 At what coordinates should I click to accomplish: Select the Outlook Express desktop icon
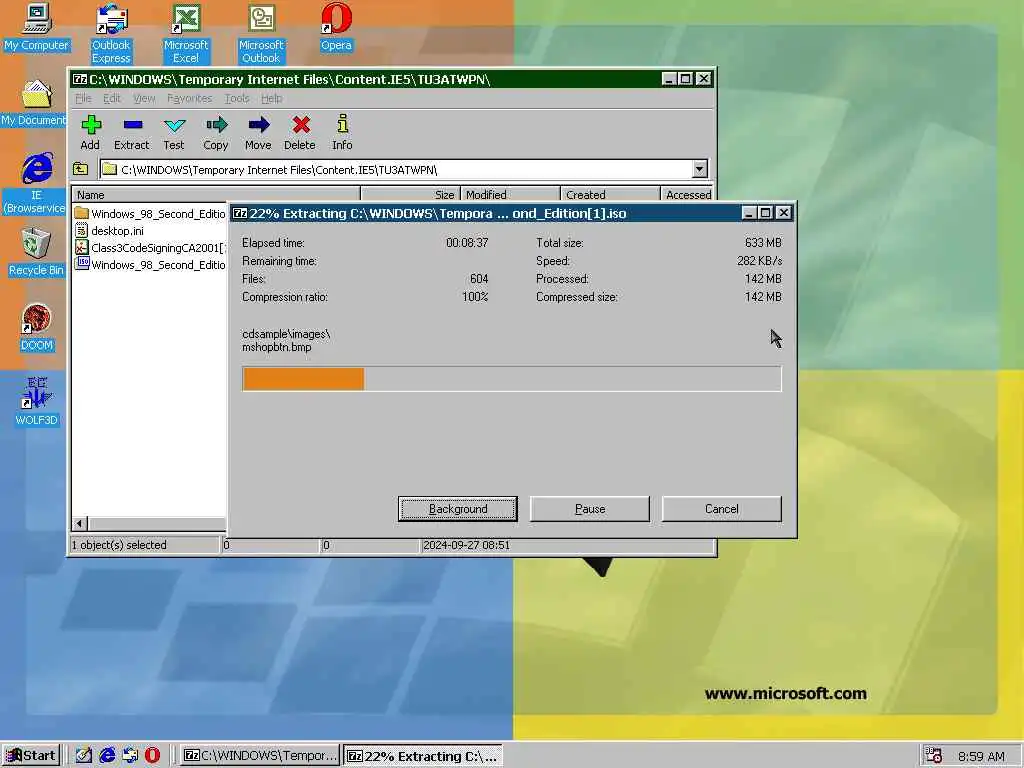click(x=111, y=33)
